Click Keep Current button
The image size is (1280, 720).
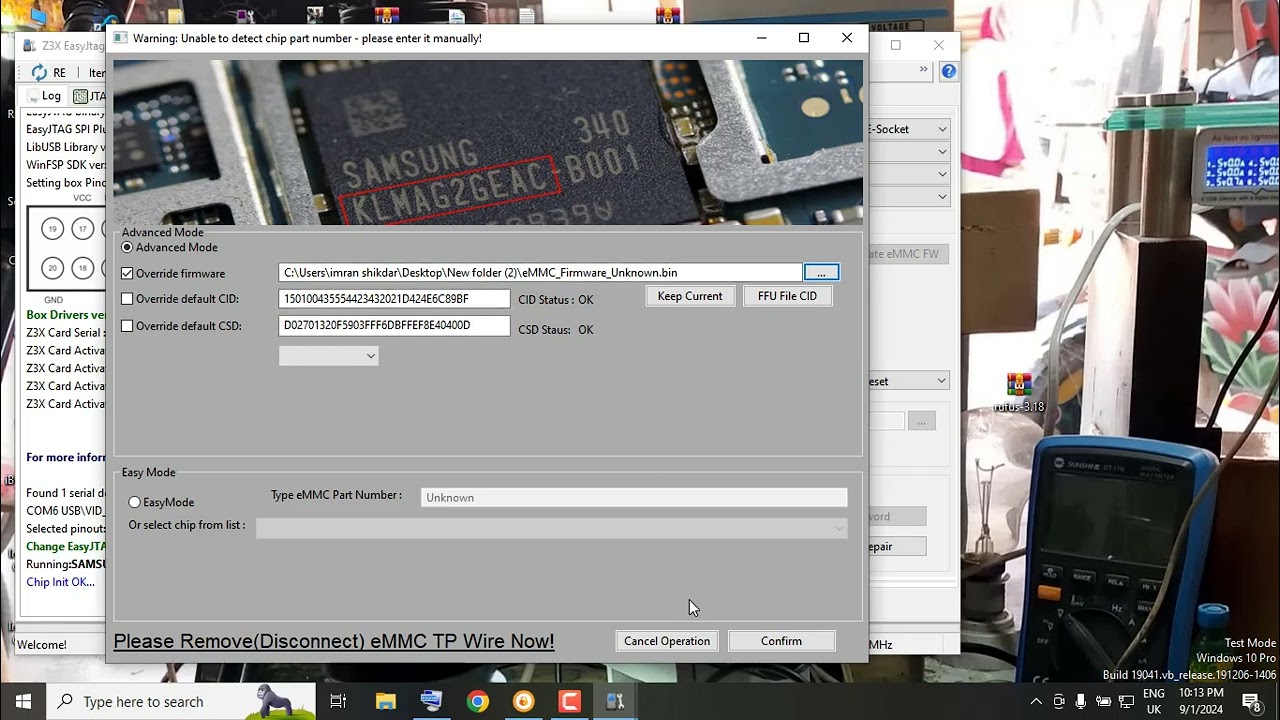[x=690, y=296]
